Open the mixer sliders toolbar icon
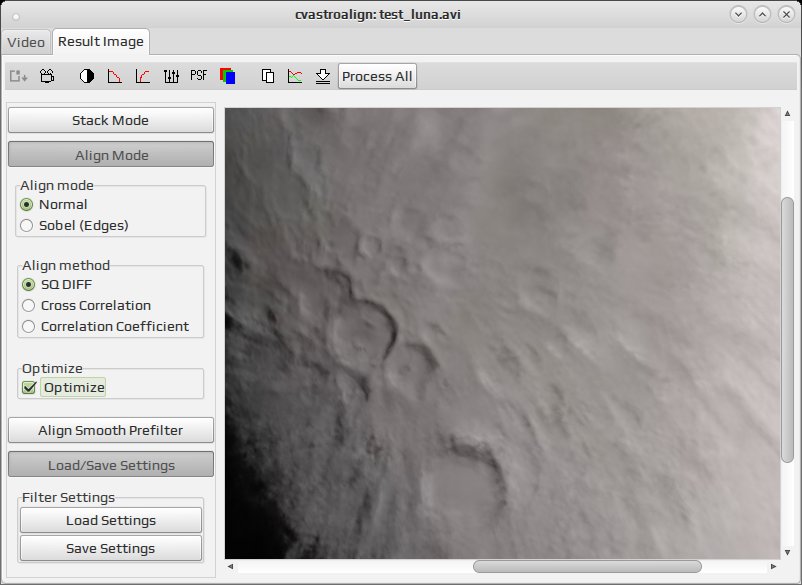This screenshot has width=802, height=585. pos(171,76)
